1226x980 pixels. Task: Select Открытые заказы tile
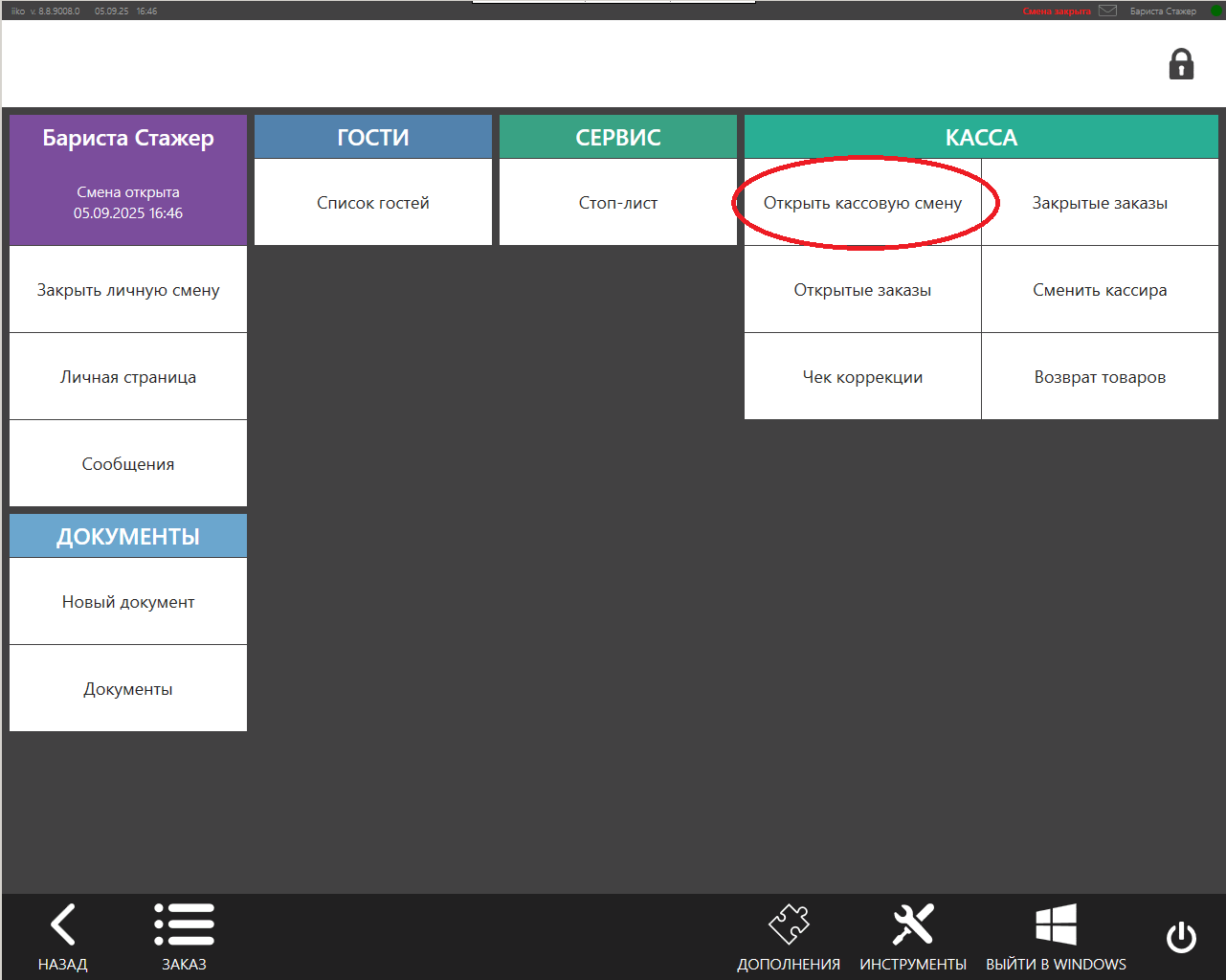(862, 290)
